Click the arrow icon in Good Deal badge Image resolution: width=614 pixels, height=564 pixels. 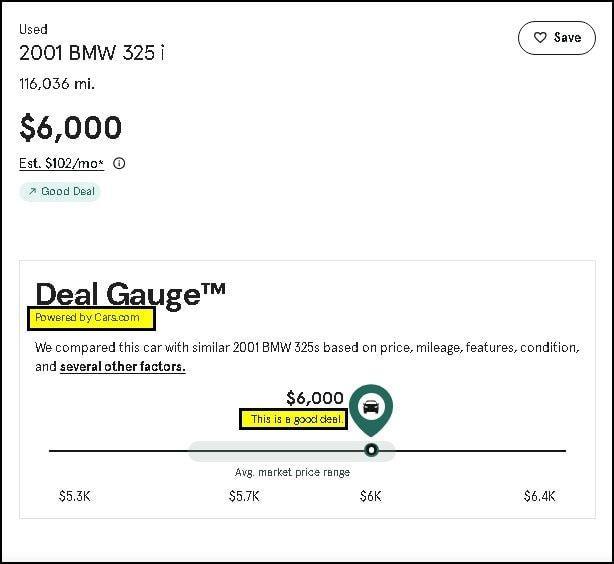pyautogui.click(x=32, y=191)
